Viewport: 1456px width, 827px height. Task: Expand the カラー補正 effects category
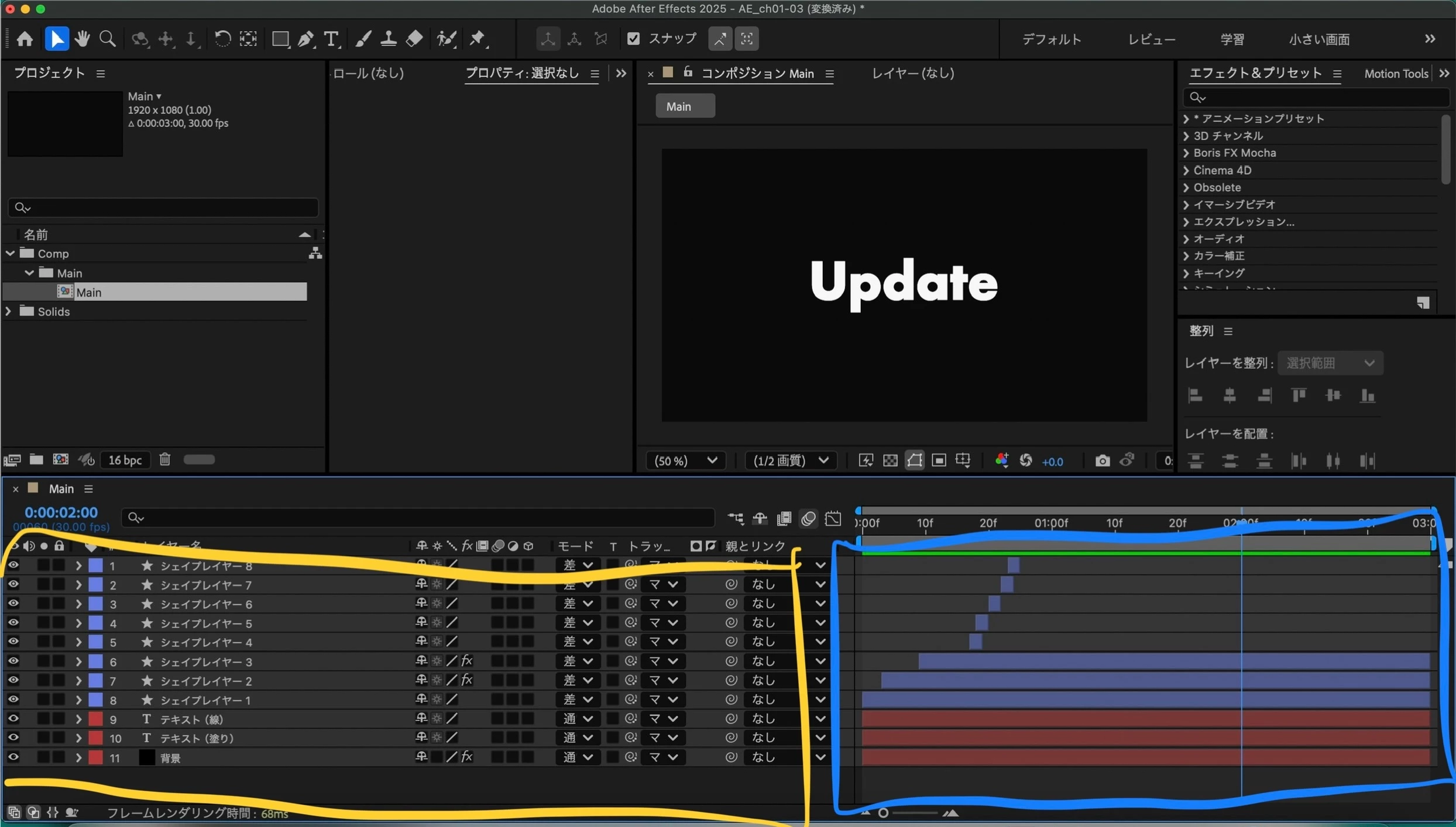point(1186,256)
